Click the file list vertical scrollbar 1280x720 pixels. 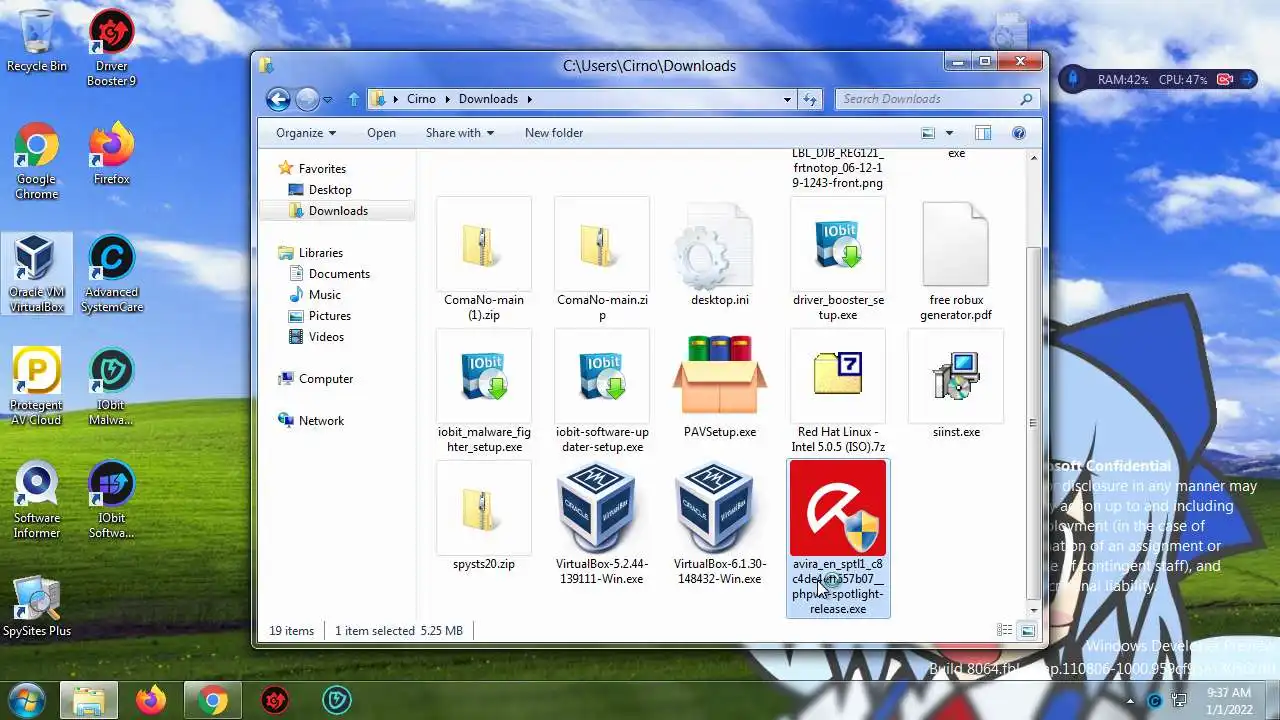point(1033,422)
